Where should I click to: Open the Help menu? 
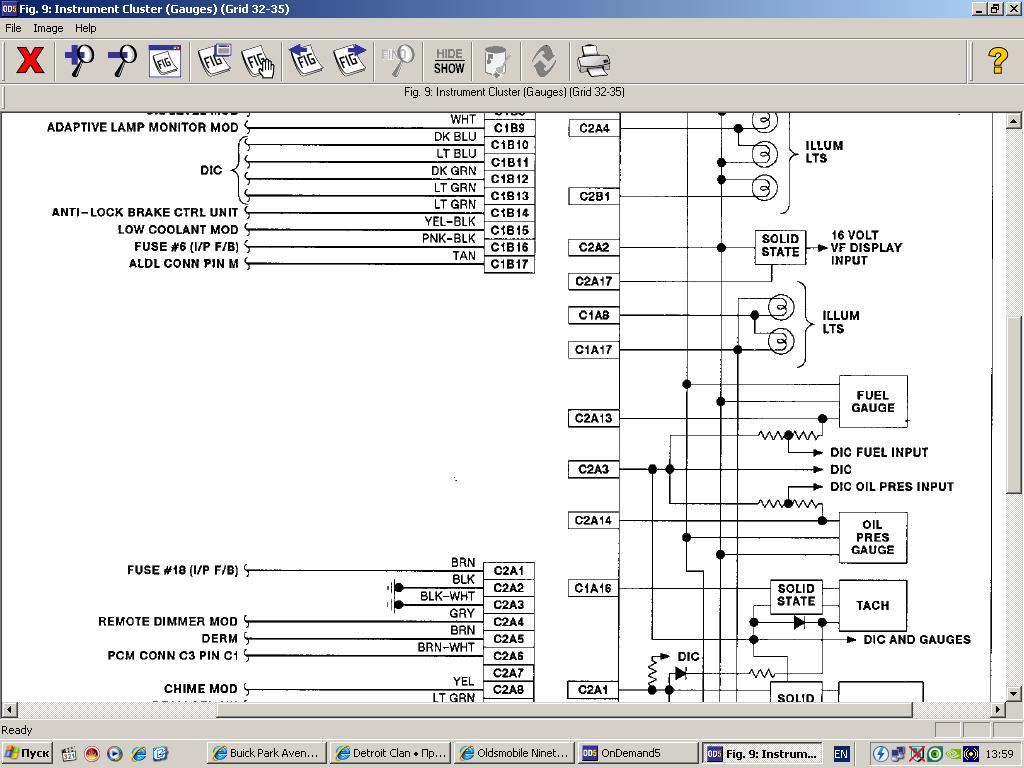(86, 28)
